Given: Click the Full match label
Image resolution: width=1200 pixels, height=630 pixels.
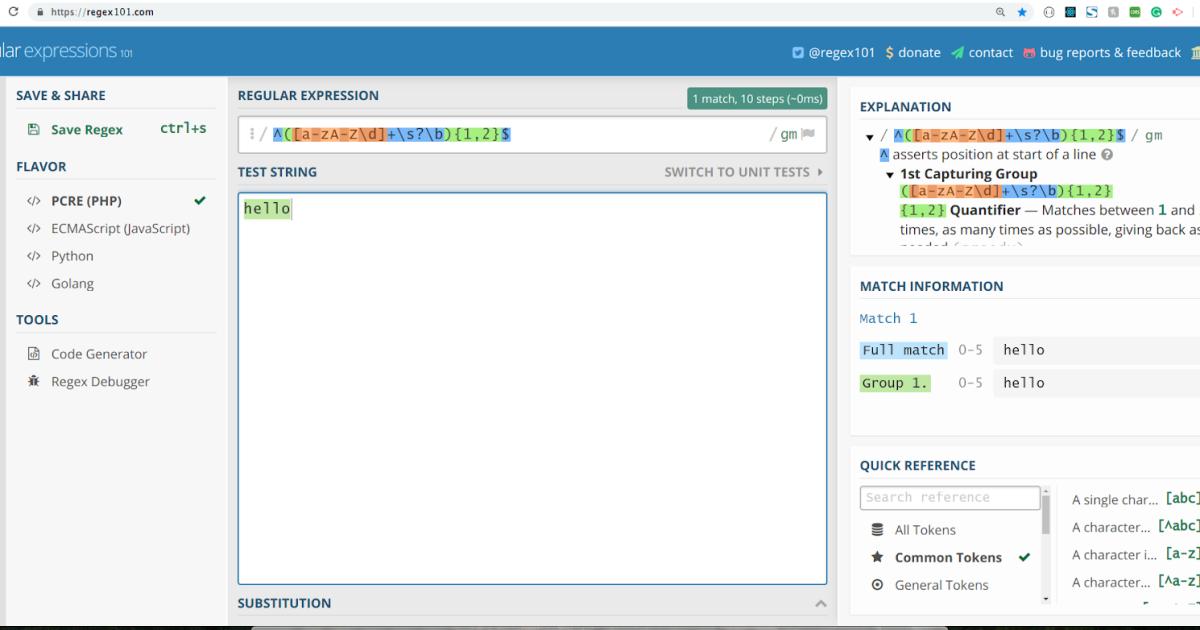Looking at the screenshot, I should point(903,350).
